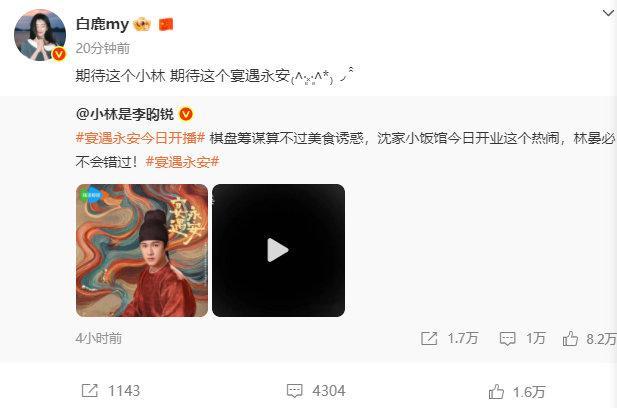Screen dimensions: 617x408
Task: Open the 4304 comments icon
Action: (294, 391)
